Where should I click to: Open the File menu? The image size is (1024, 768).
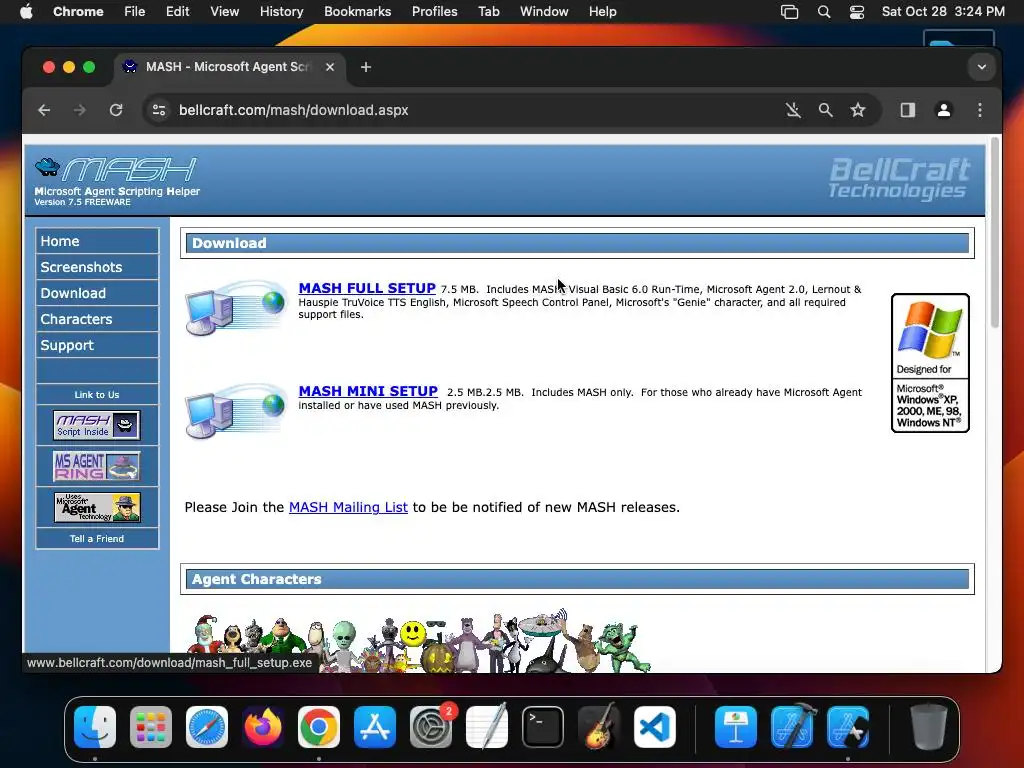coord(135,11)
